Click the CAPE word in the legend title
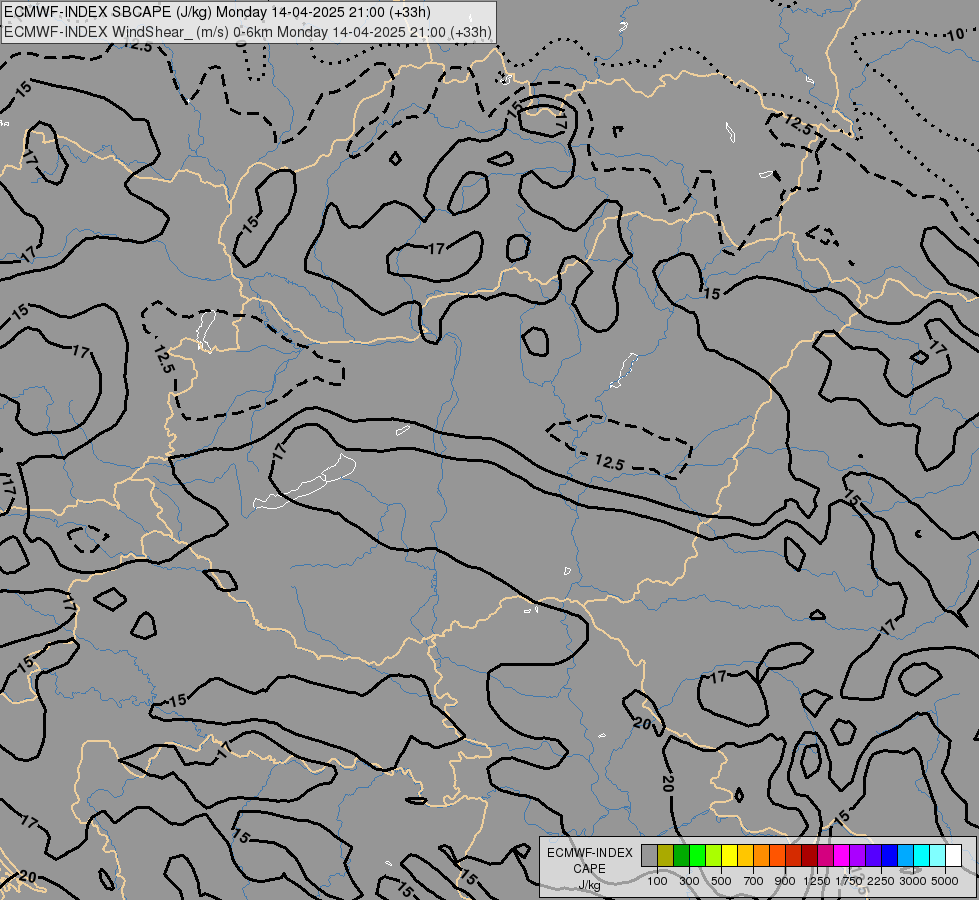The height and width of the screenshot is (900, 979). pyautogui.click(x=589, y=869)
